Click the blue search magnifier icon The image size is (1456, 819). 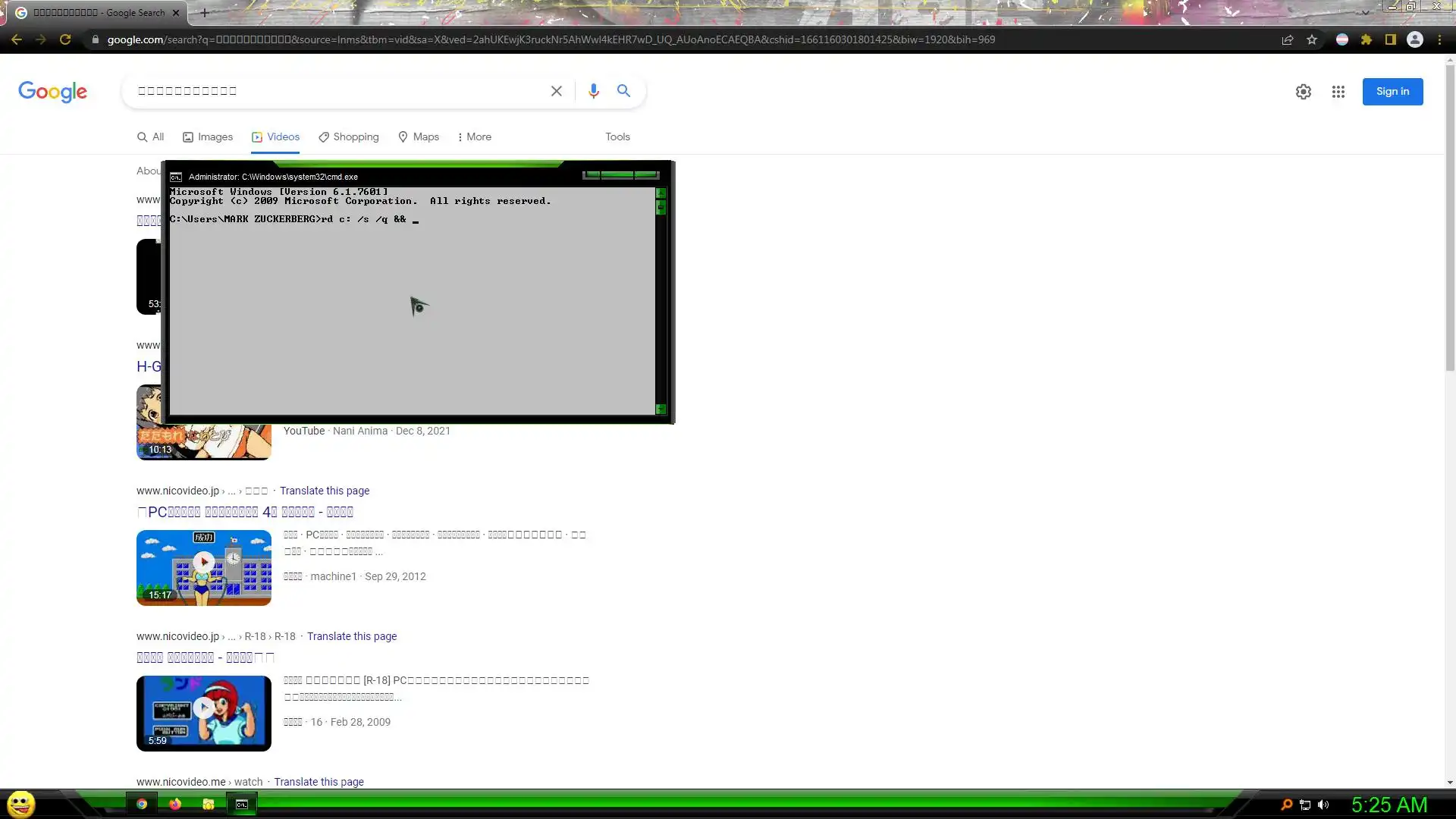pos(623,91)
